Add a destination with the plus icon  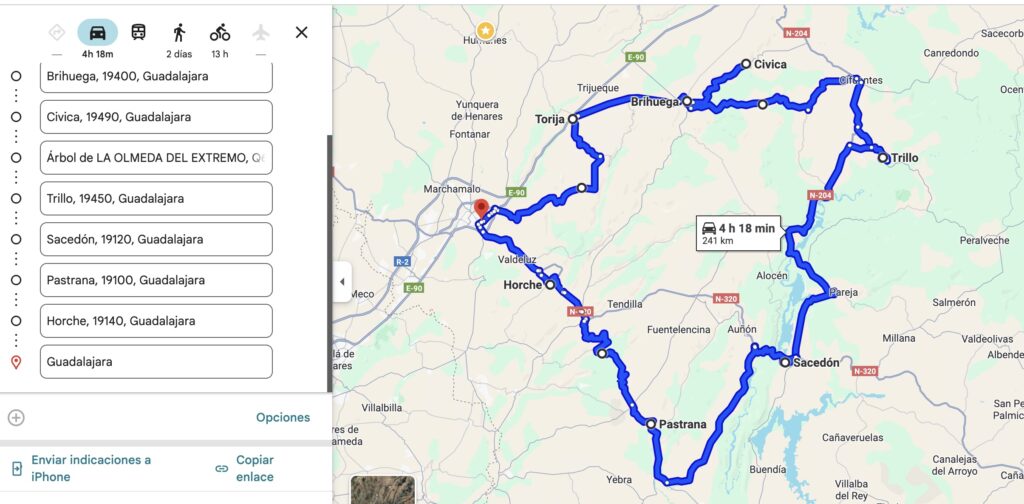[x=16, y=418]
